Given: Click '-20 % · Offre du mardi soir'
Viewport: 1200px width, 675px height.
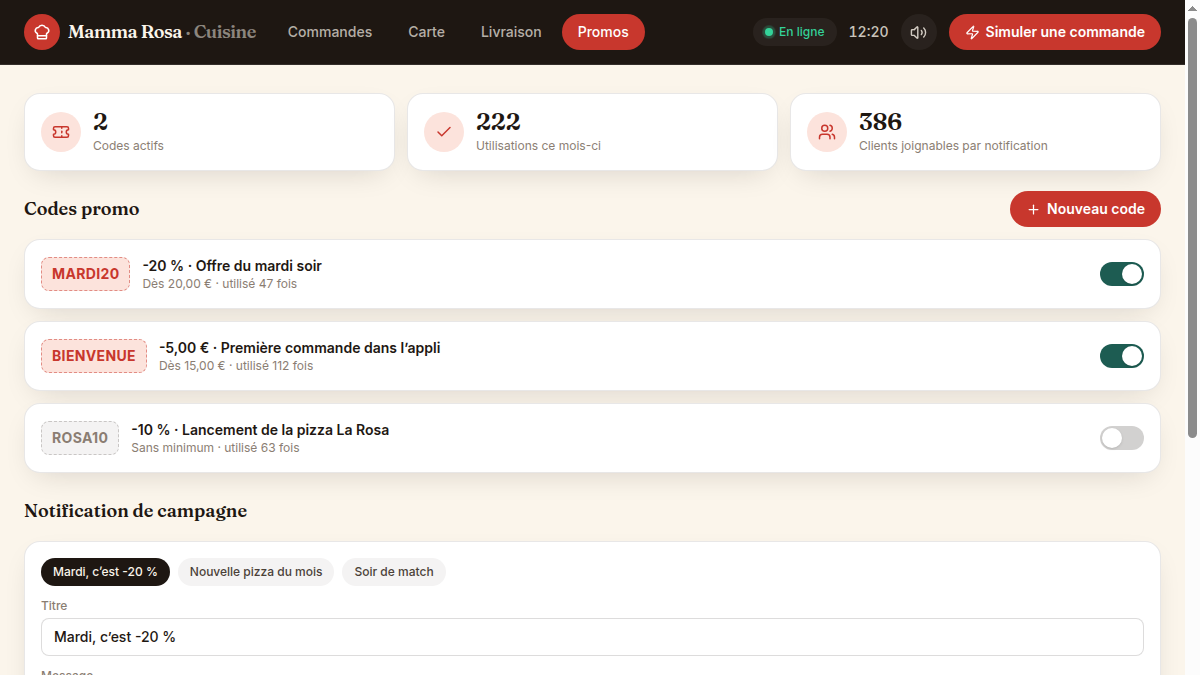Looking at the screenshot, I should click(x=232, y=266).
